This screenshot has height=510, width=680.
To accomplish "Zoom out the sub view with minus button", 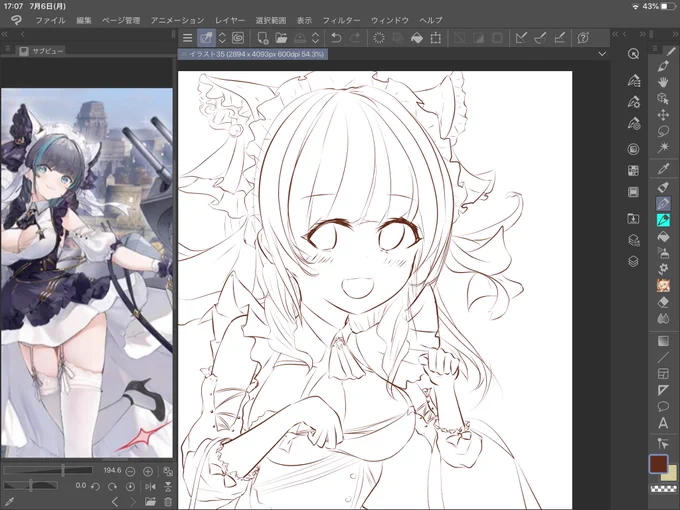I will (130, 471).
